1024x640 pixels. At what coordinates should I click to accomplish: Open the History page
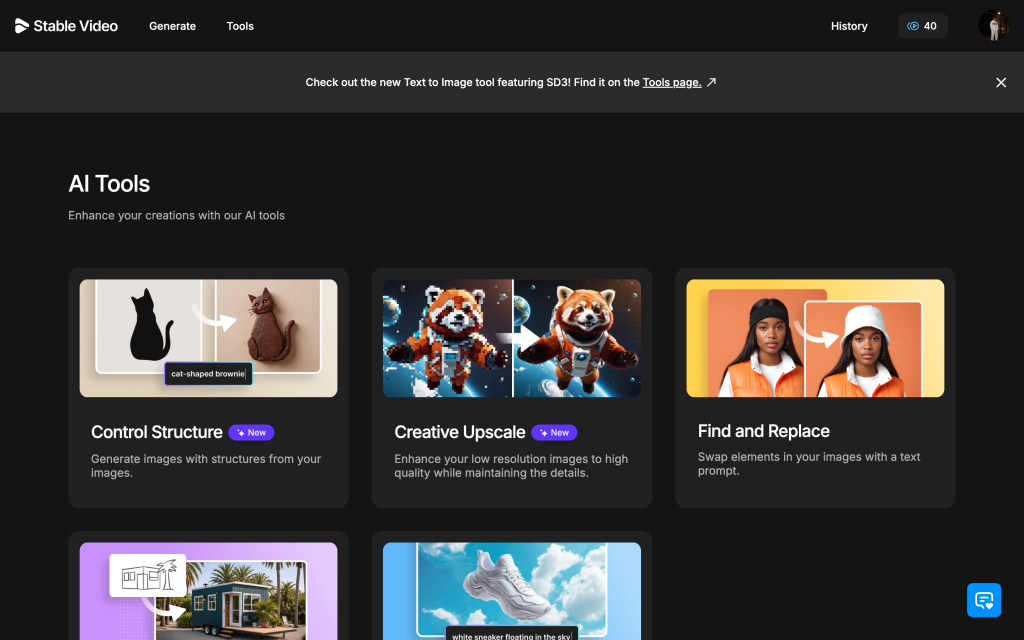pos(849,26)
